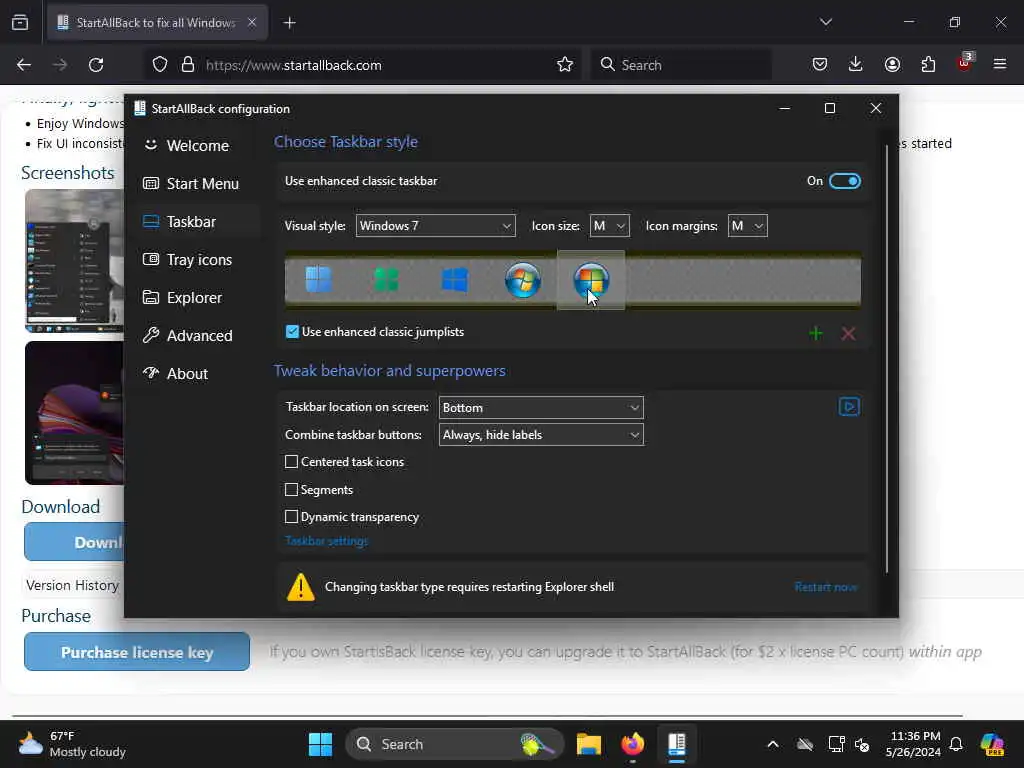Image resolution: width=1024 pixels, height=768 pixels.
Task: Open Version History on webpage
Action: (72, 585)
